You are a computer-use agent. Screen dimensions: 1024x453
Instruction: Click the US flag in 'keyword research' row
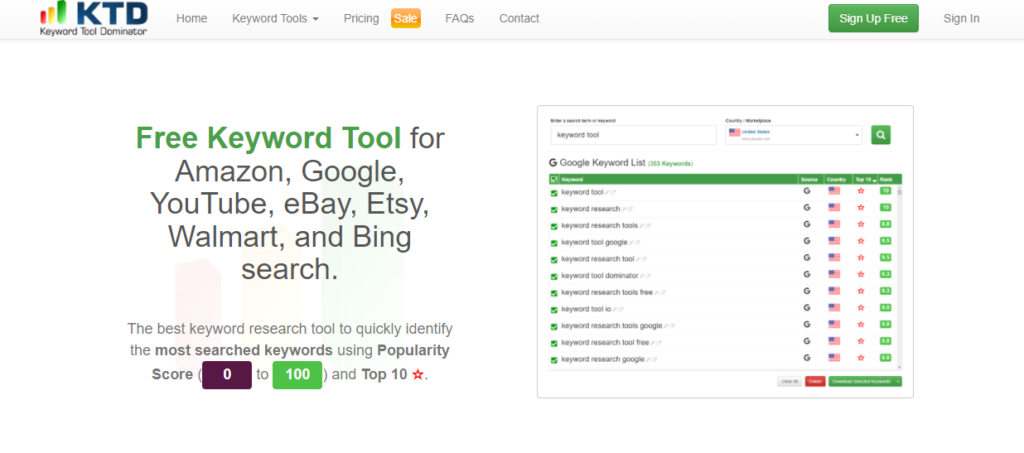pos(834,208)
